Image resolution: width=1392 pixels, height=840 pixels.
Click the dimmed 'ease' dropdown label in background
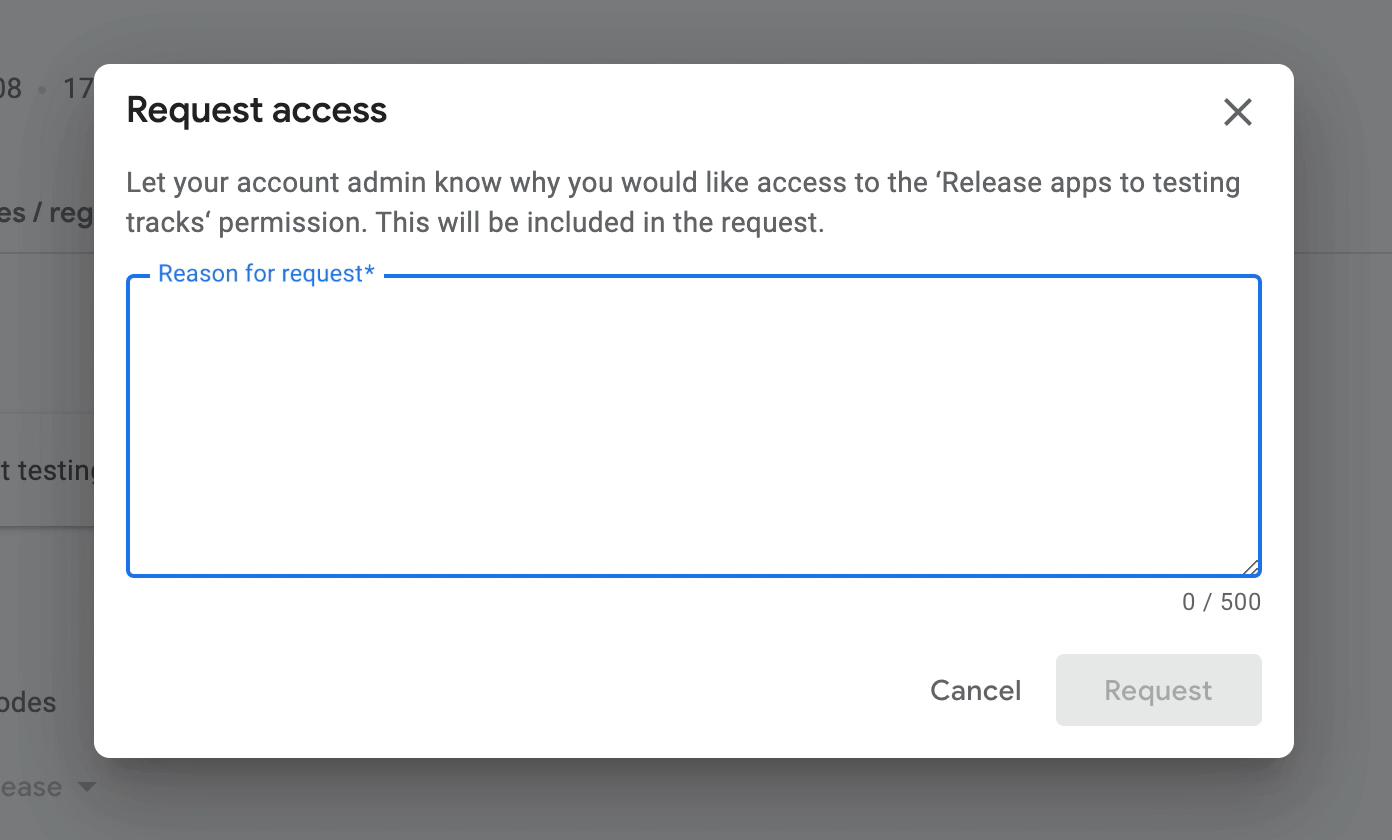pyautogui.click(x=31, y=788)
